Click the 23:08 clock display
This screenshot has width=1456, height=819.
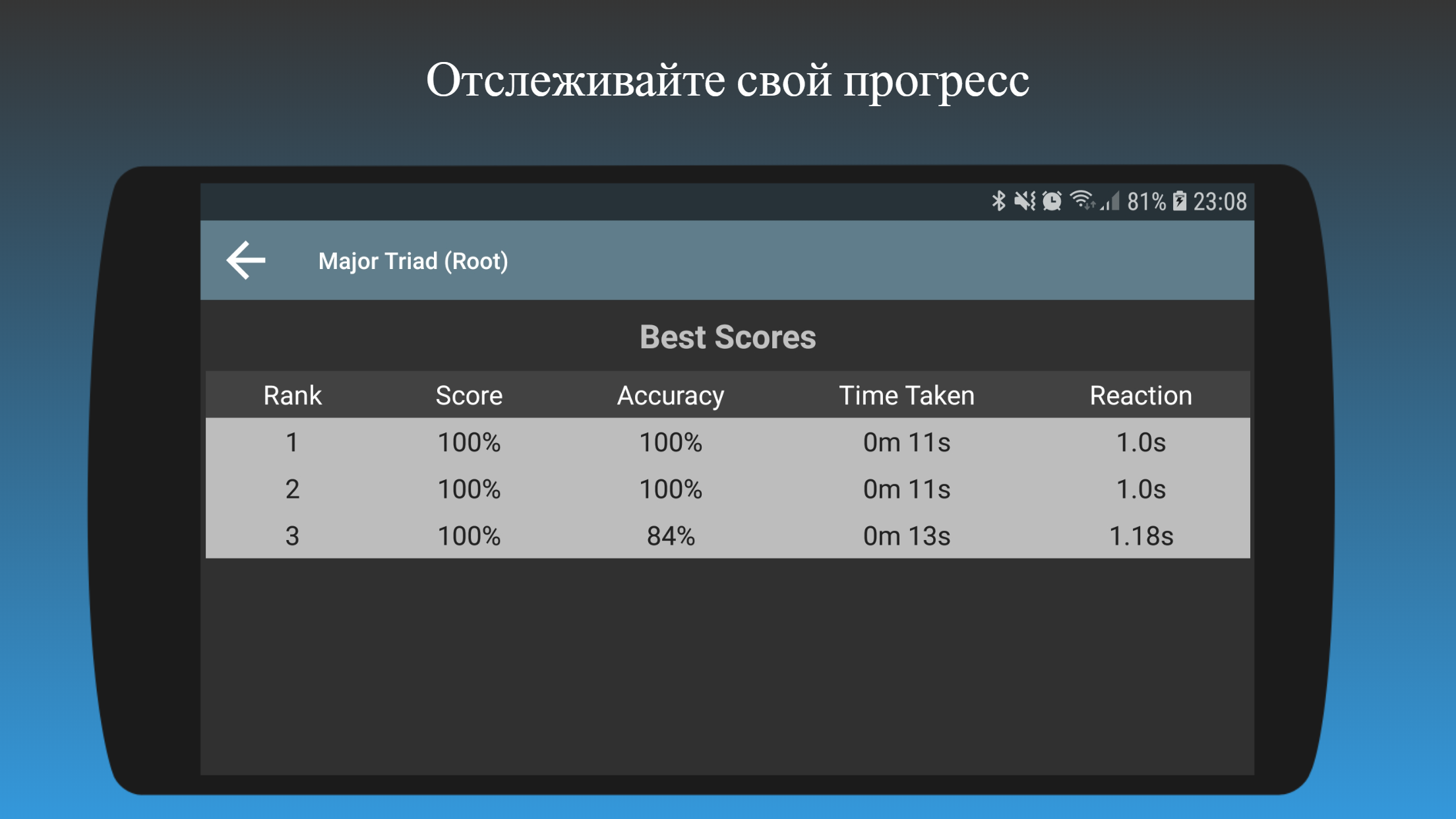point(1220,202)
